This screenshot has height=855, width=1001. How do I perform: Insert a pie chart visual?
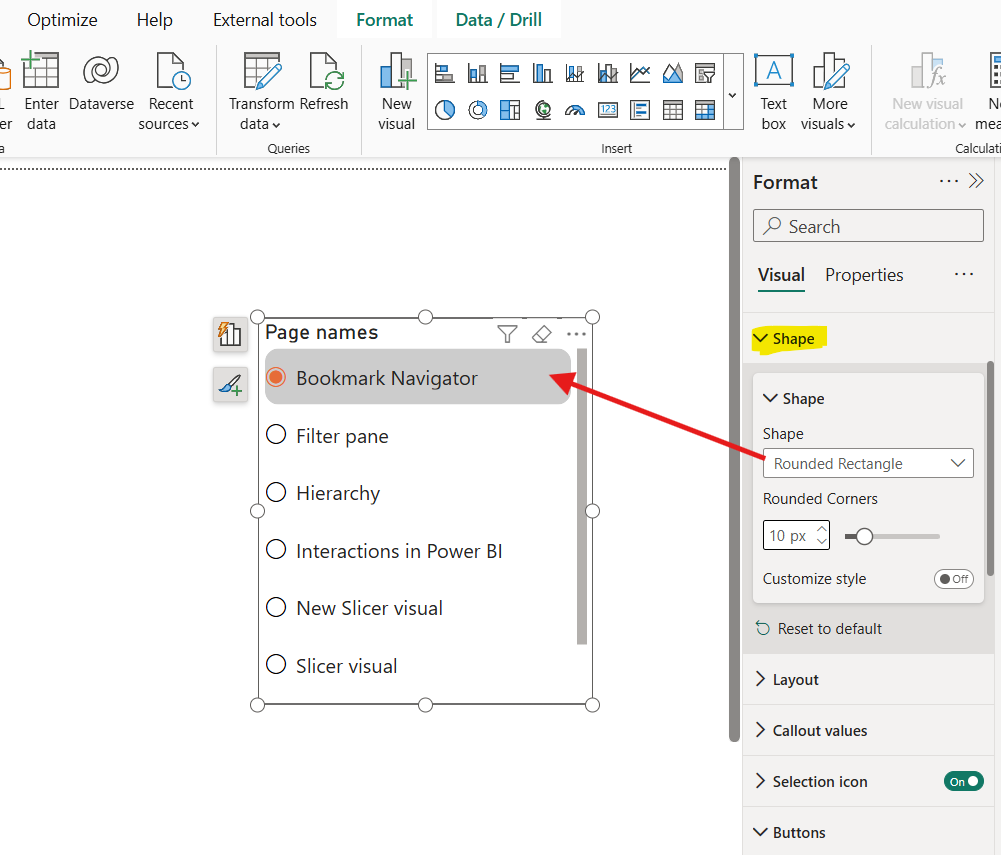[x=445, y=110]
